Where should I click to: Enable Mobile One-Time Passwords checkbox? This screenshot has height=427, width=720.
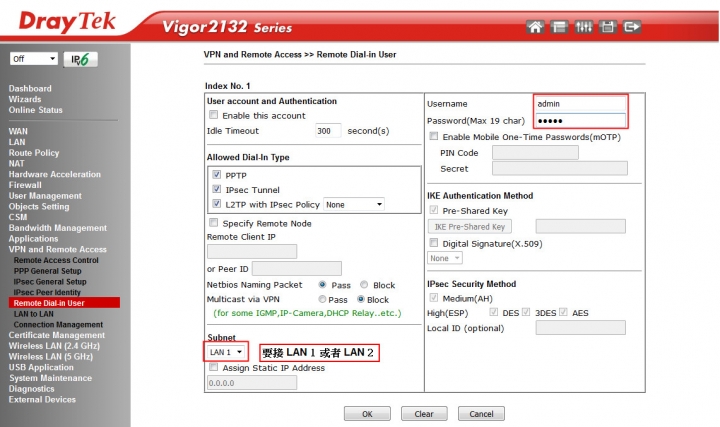pos(433,136)
